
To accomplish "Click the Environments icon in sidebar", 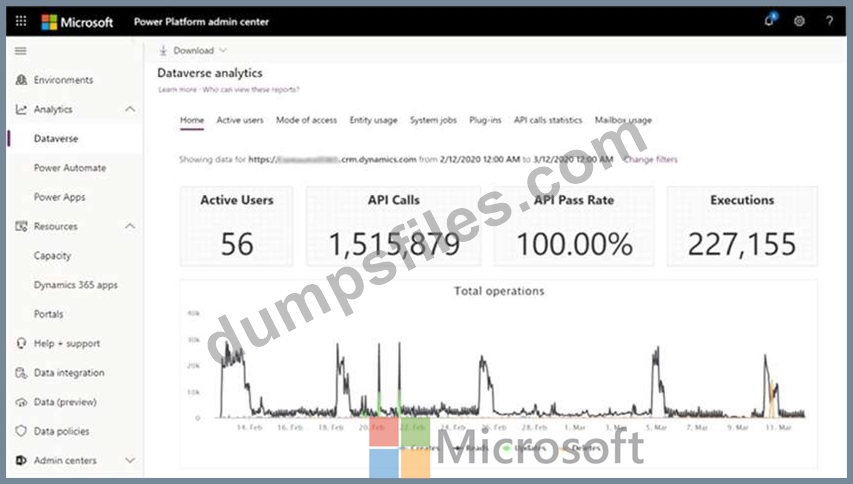I will 21,80.
